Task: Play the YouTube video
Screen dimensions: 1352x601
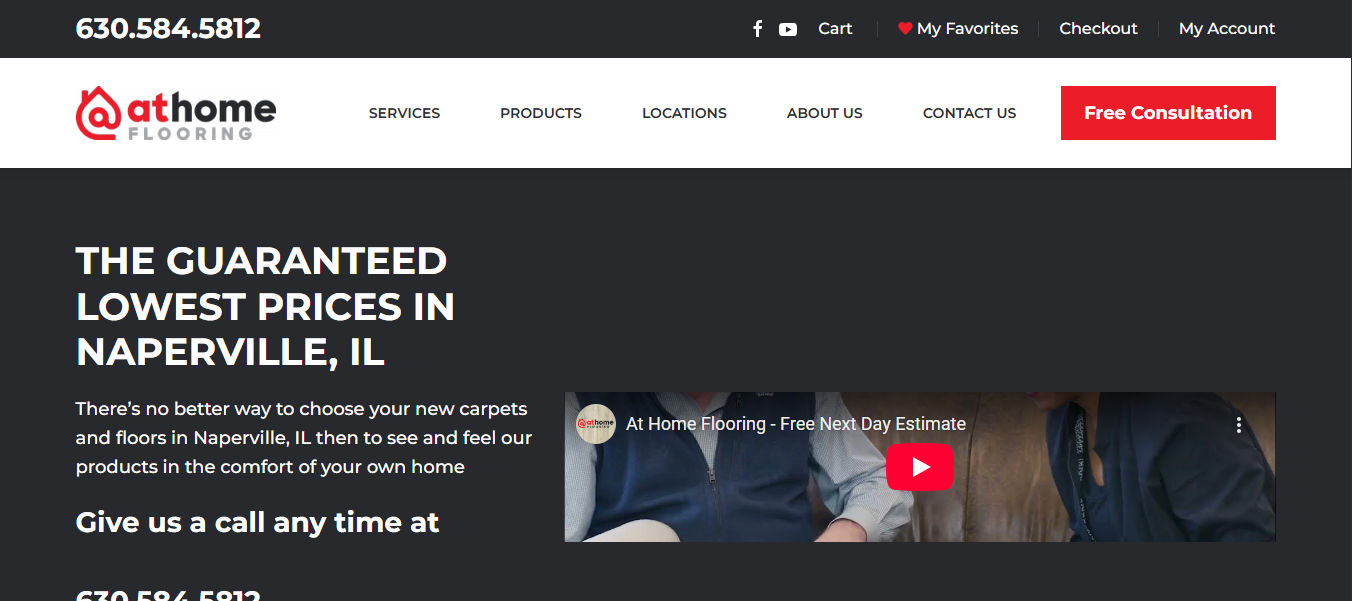Action: point(920,467)
